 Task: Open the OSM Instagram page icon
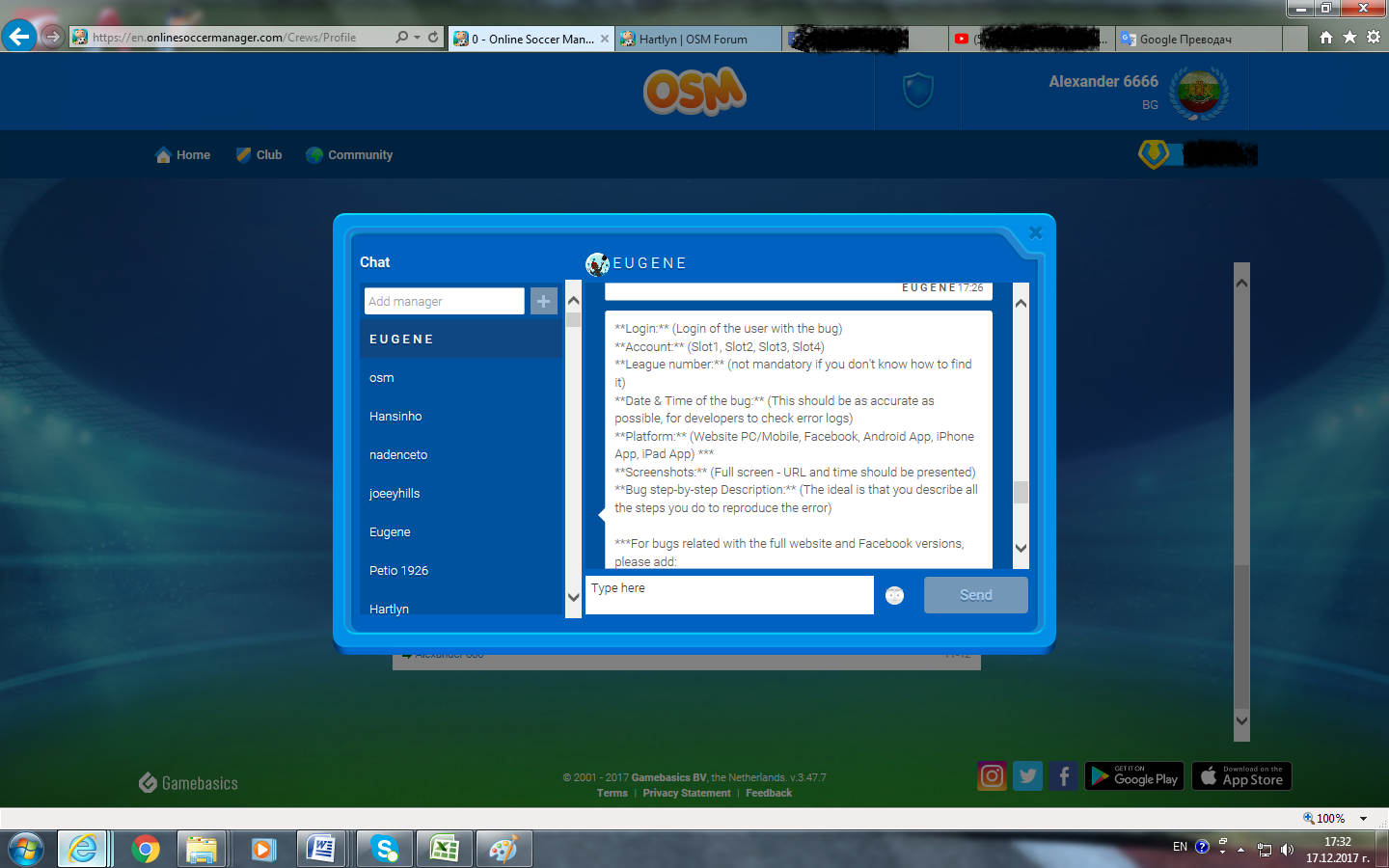point(992,775)
